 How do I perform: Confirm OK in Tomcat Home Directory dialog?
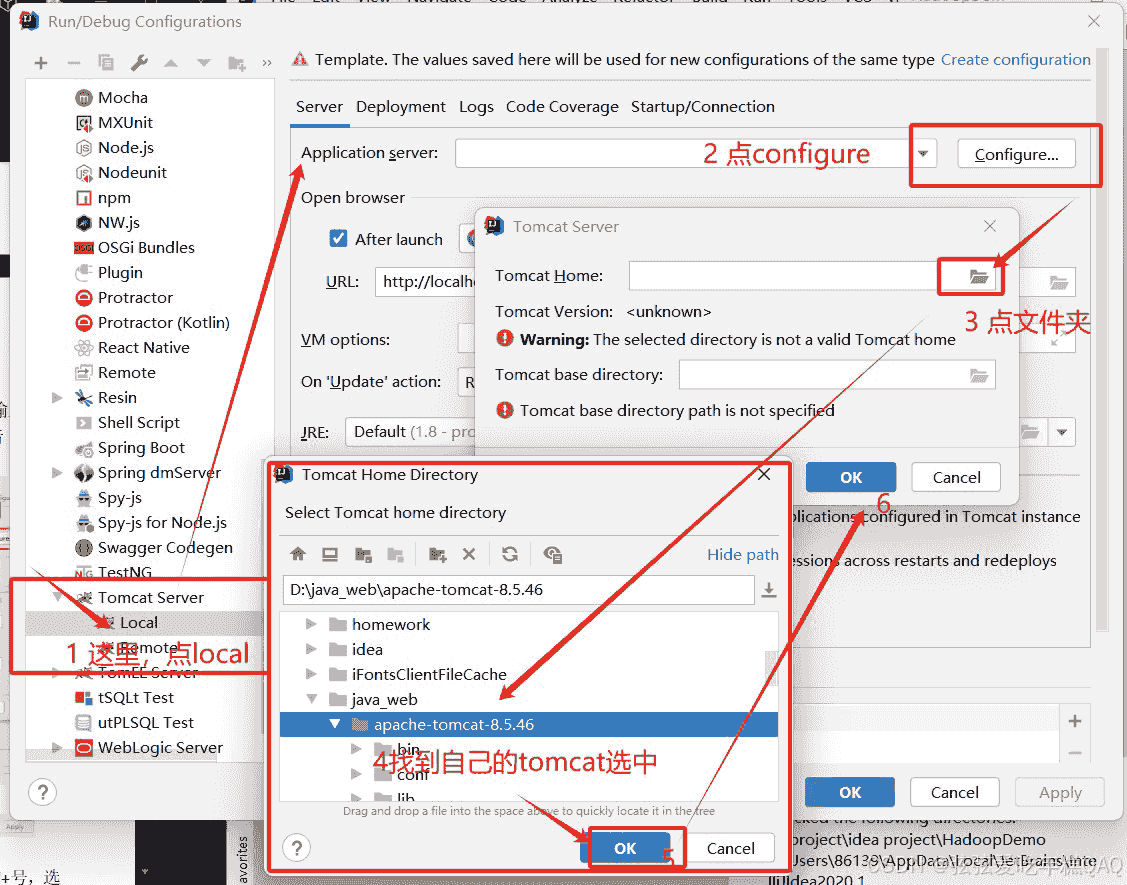[625, 848]
